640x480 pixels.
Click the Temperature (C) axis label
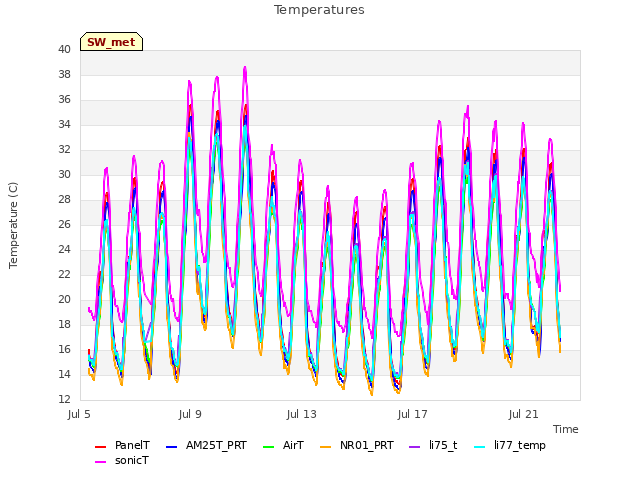point(13,225)
